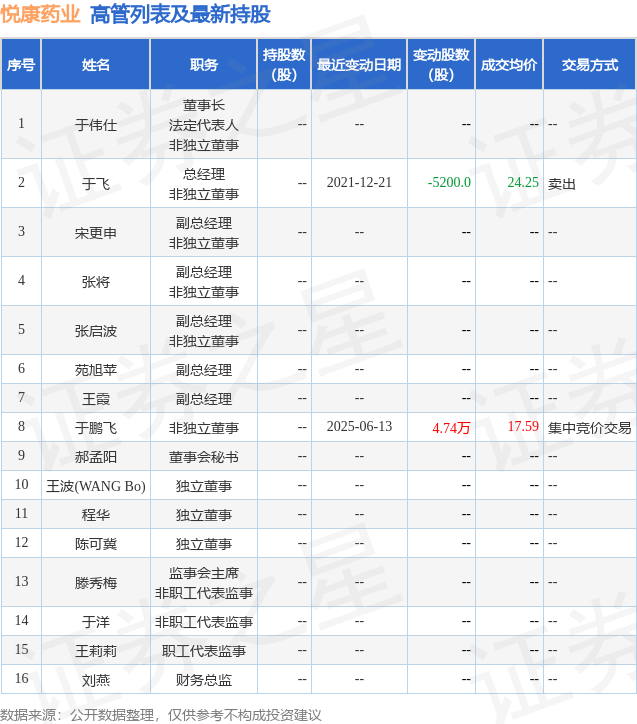This screenshot has height=724, width=637.
Task: Select the name 于鹏飞
Action: 96,428
